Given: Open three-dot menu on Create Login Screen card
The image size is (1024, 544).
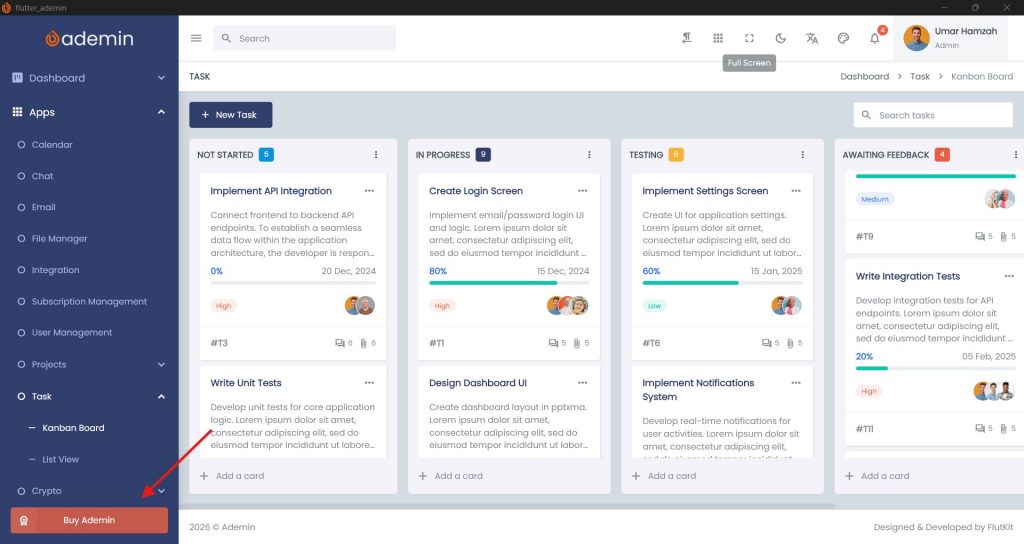Looking at the screenshot, I should pyautogui.click(x=583, y=191).
